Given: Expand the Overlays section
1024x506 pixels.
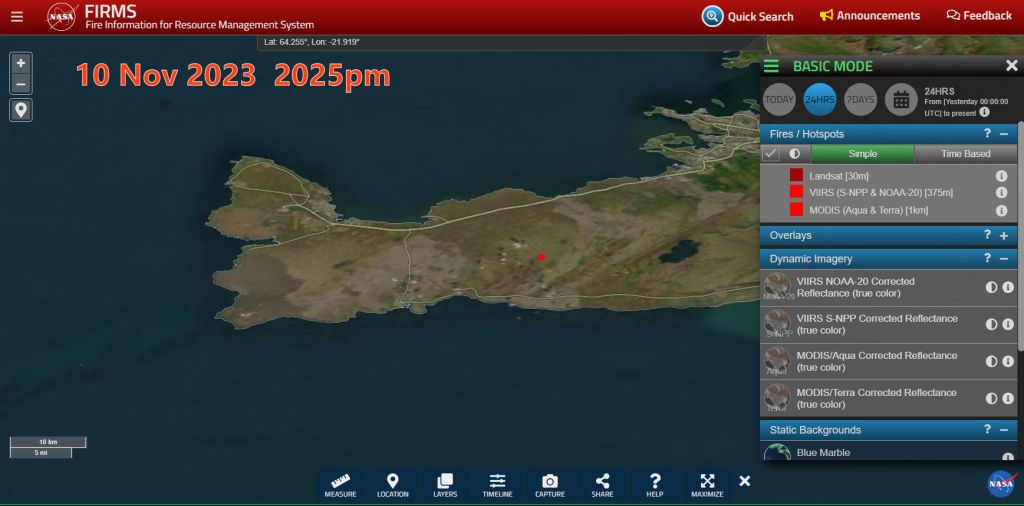Looking at the screenshot, I should click(x=1003, y=236).
